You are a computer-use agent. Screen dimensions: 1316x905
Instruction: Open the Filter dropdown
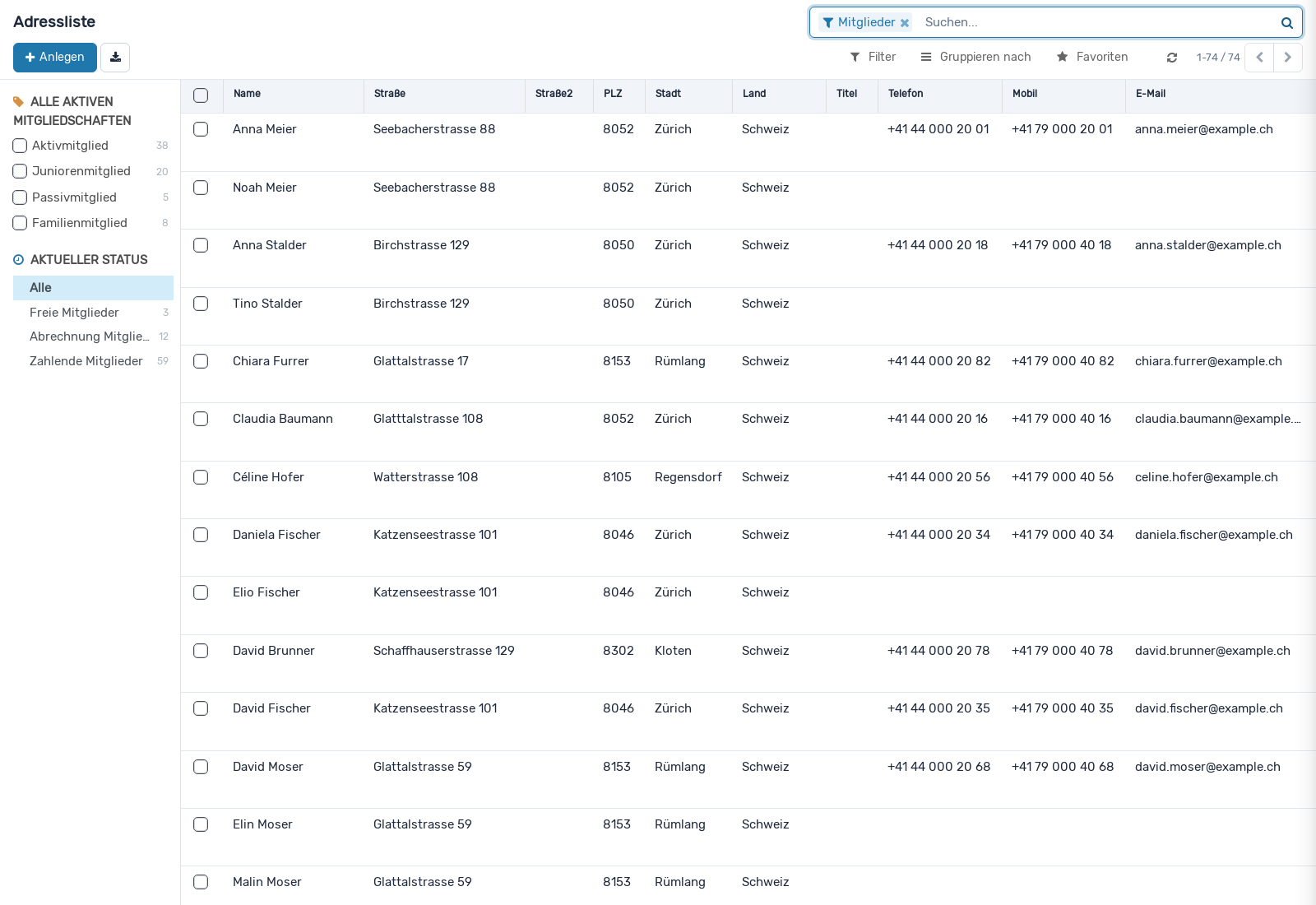873,57
